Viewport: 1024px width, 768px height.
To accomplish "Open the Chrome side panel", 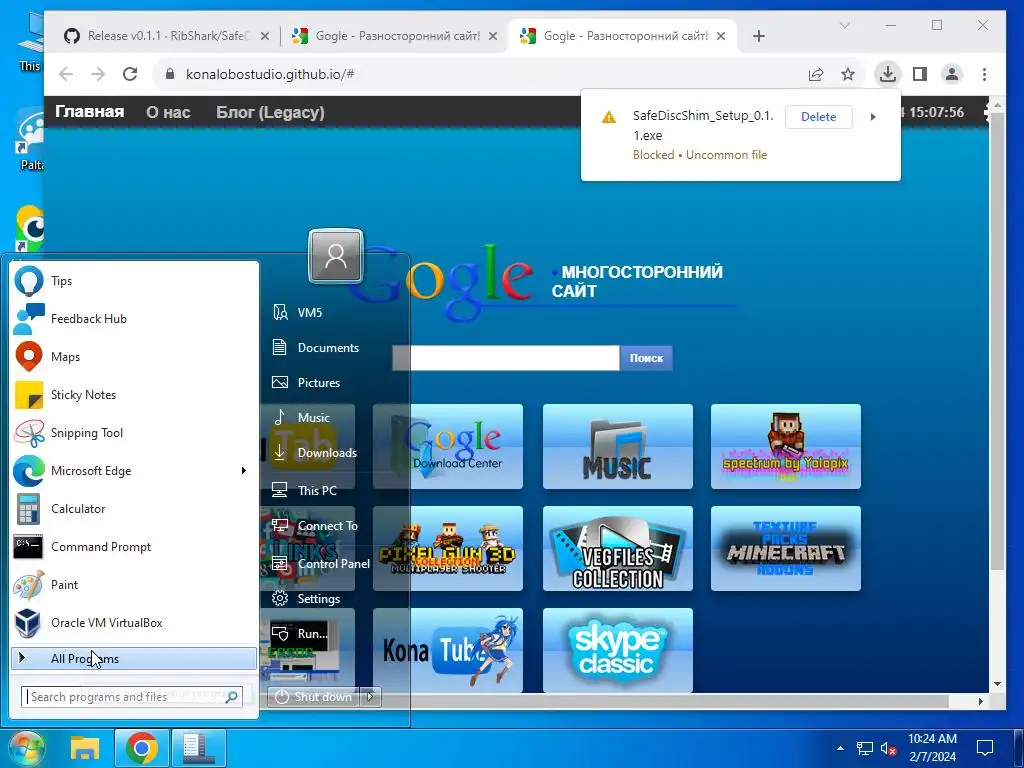I will [x=920, y=74].
